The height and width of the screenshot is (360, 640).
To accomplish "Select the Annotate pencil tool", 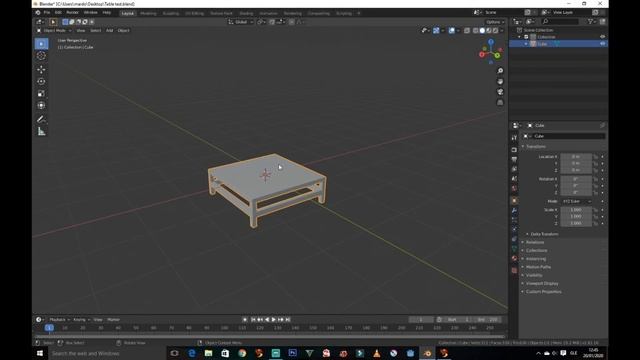I will click(41, 119).
